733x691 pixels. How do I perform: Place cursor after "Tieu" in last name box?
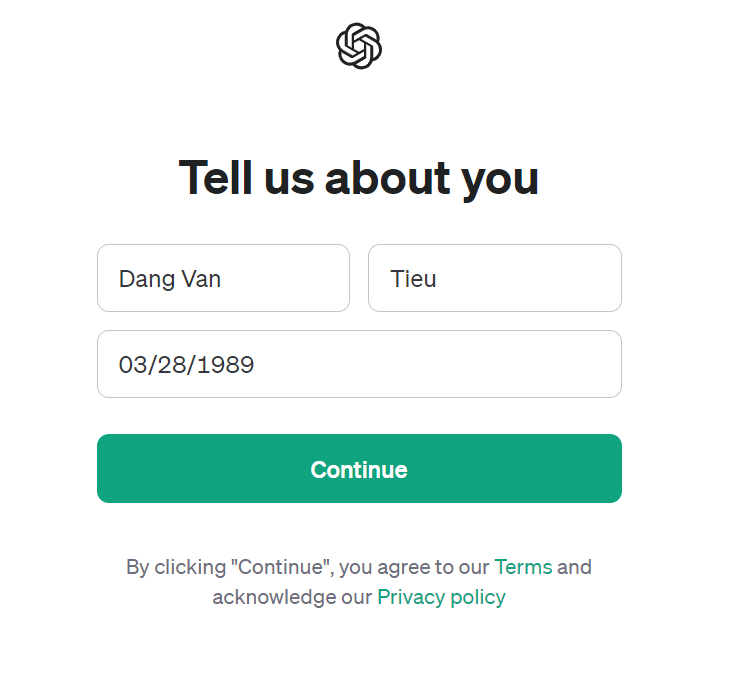tap(438, 279)
